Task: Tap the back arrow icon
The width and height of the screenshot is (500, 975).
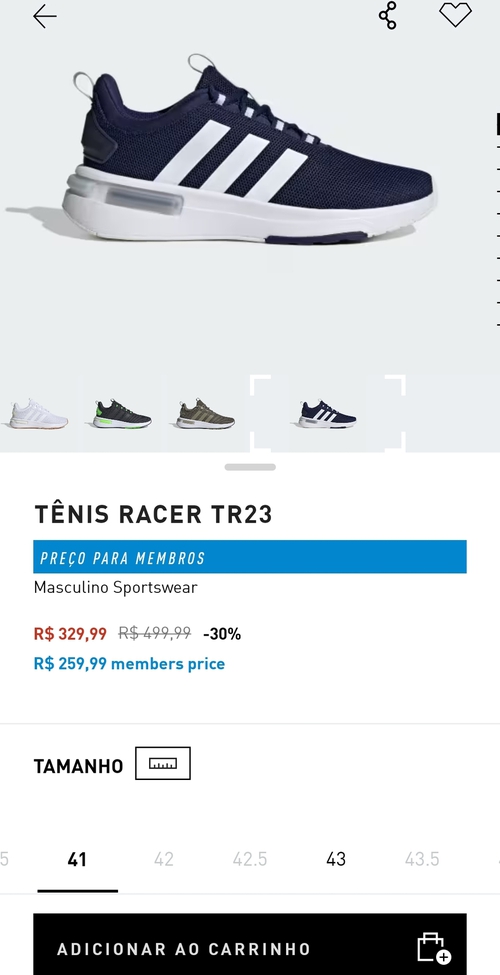Action: [x=45, y=16]
